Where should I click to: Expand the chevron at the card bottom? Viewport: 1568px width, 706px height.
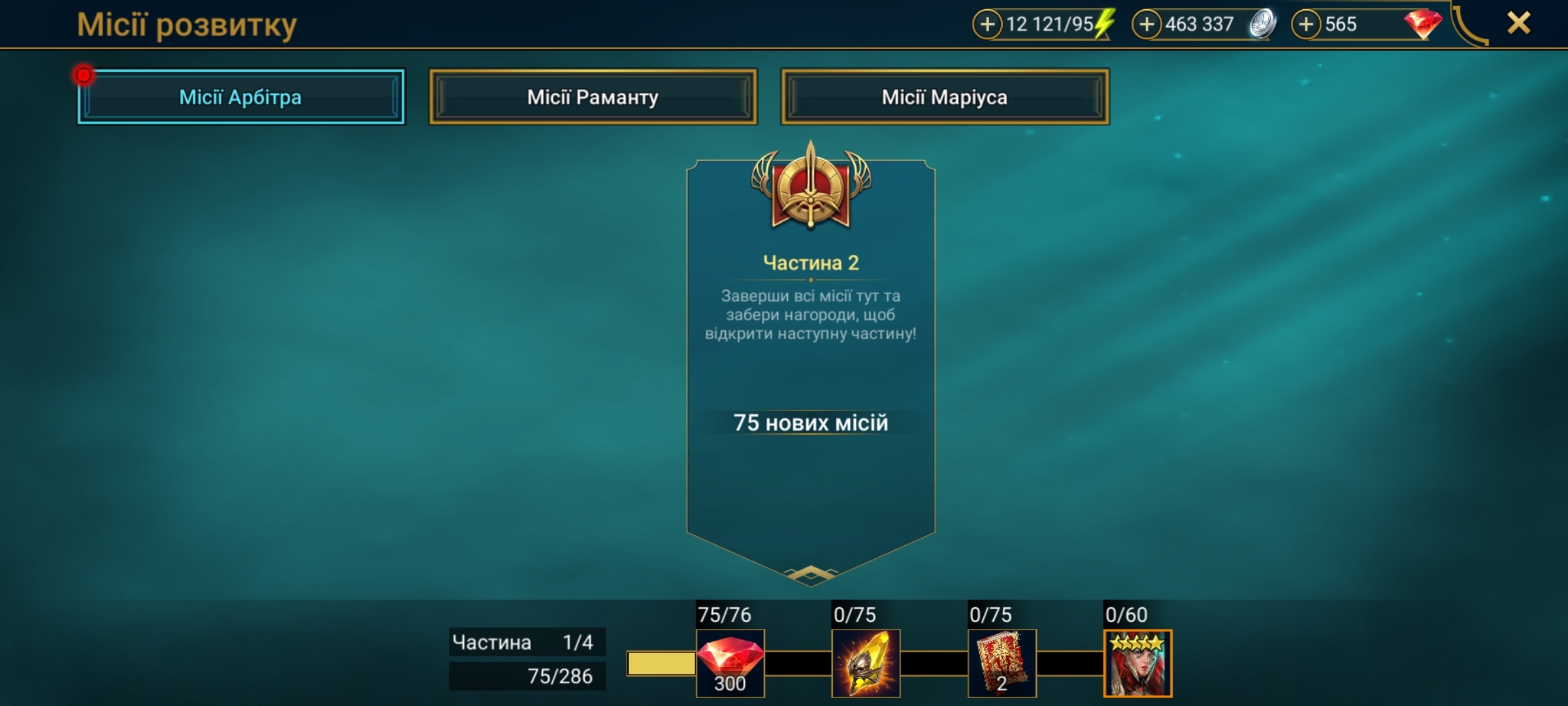point(811,574)
